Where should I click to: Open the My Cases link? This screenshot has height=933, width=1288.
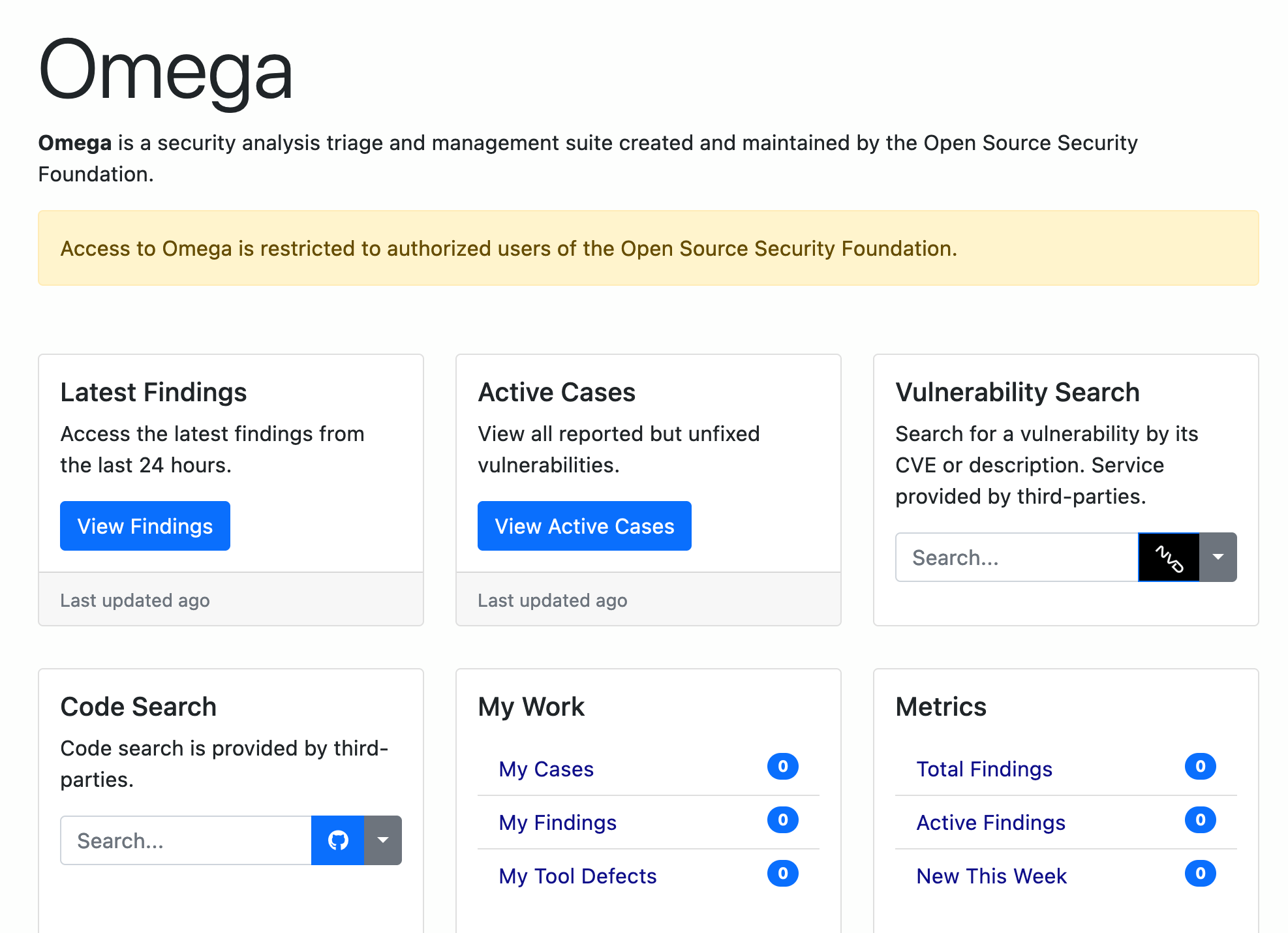[x=546, y=769]
